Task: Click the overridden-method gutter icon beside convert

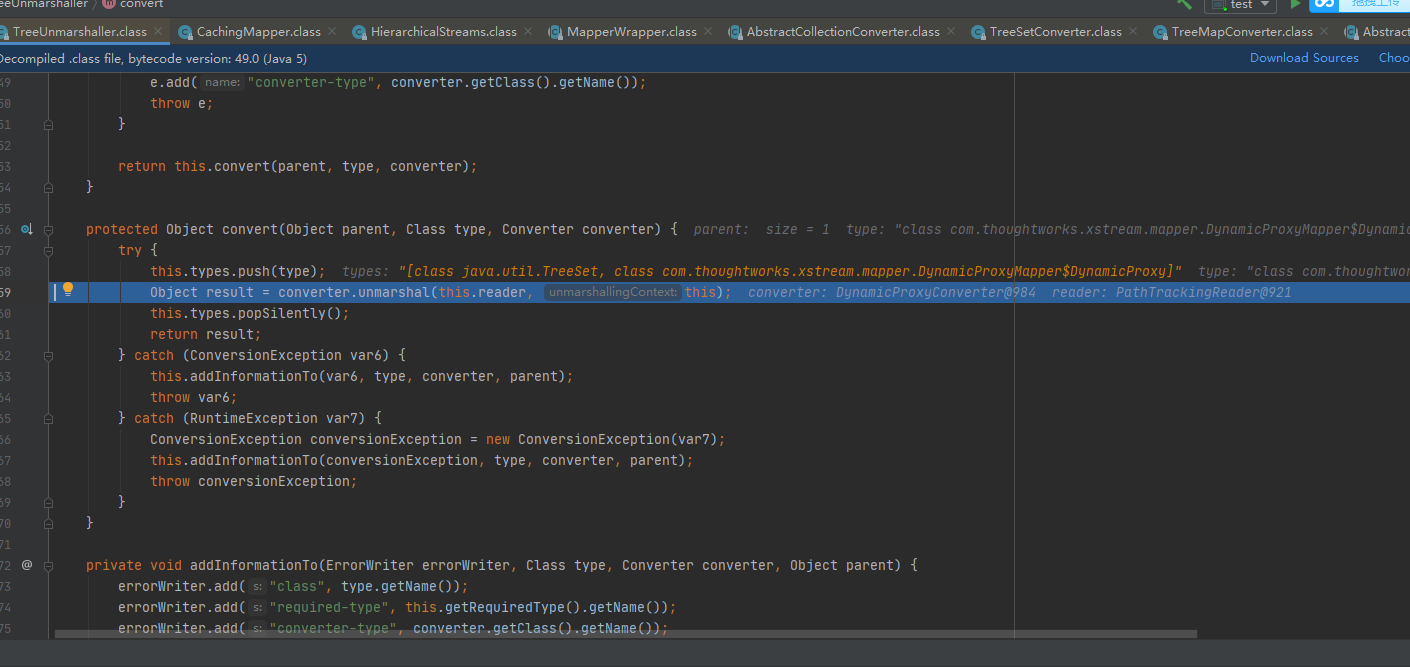Action: [27, 229]
